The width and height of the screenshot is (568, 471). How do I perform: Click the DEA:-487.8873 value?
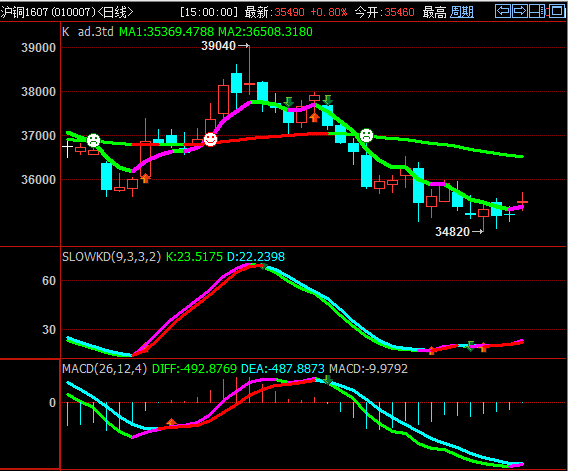click(x=283, y=369)
